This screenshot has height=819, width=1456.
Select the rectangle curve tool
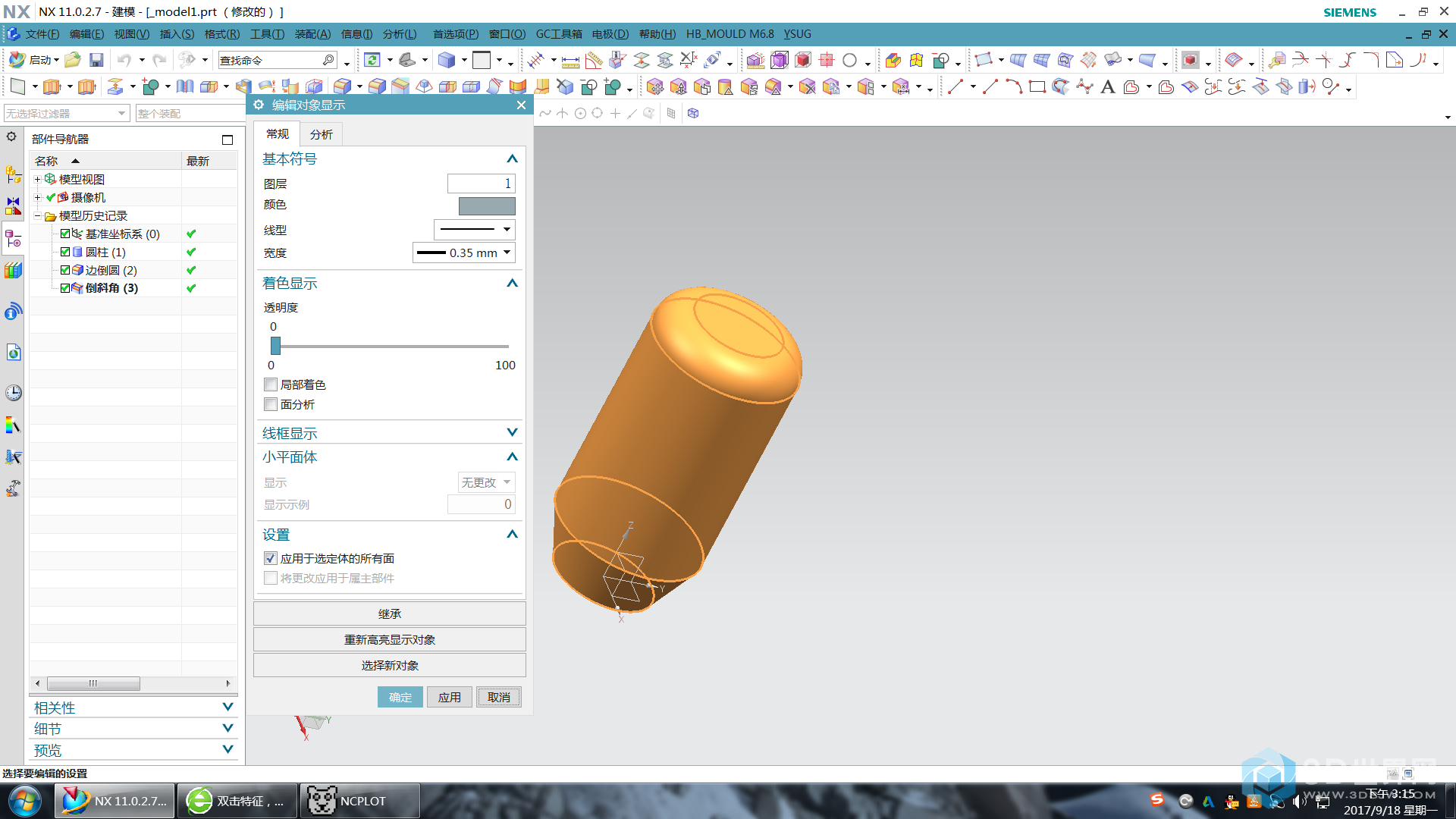tap(1037, 87)
